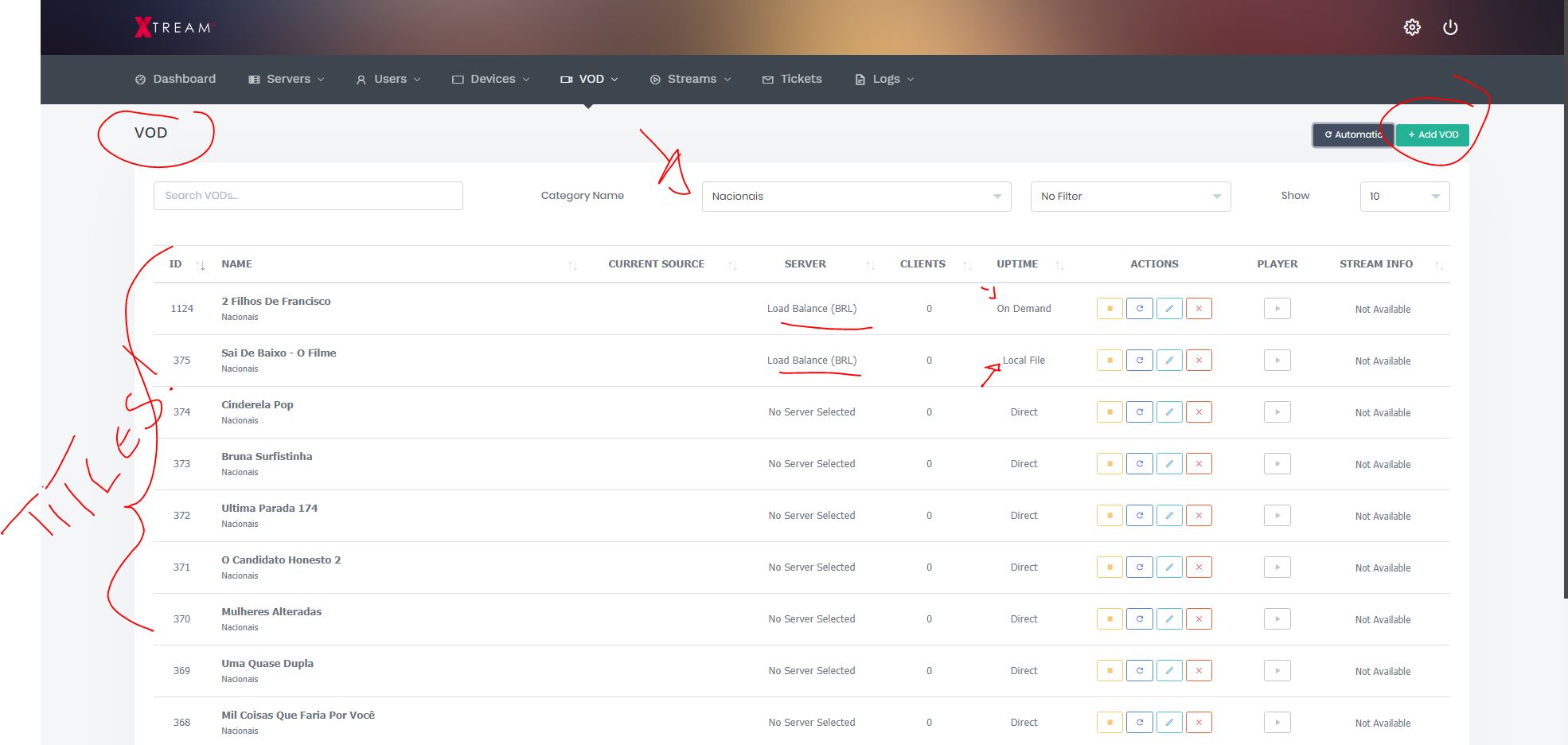
Task: Delete Sai De Baixo - O Filme entry
Action: [1199, 361]
